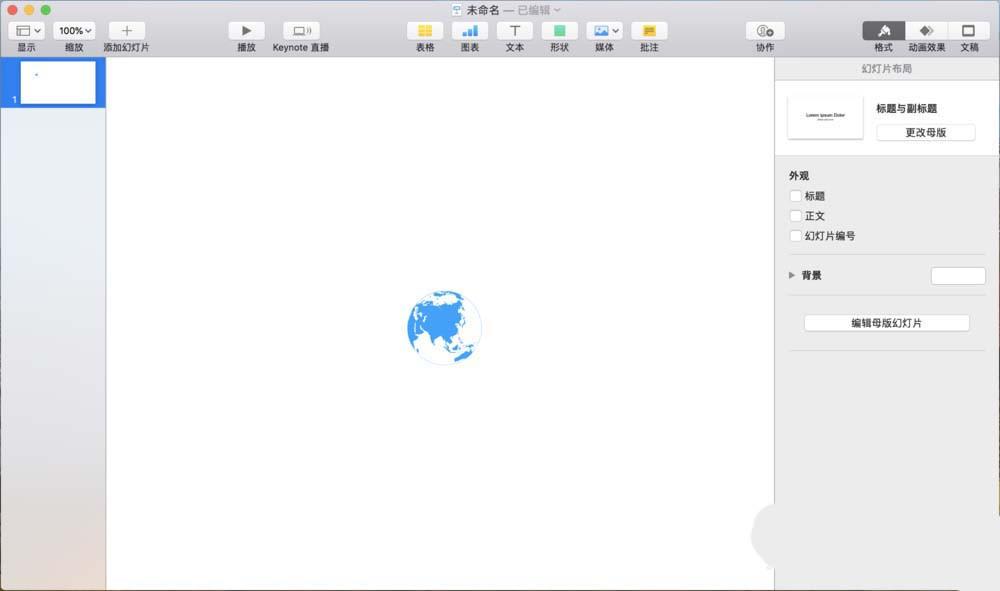Insert a text box with the 文本 icon
Viewport: 1000px width, 591px height.
(x=514, y=30)
